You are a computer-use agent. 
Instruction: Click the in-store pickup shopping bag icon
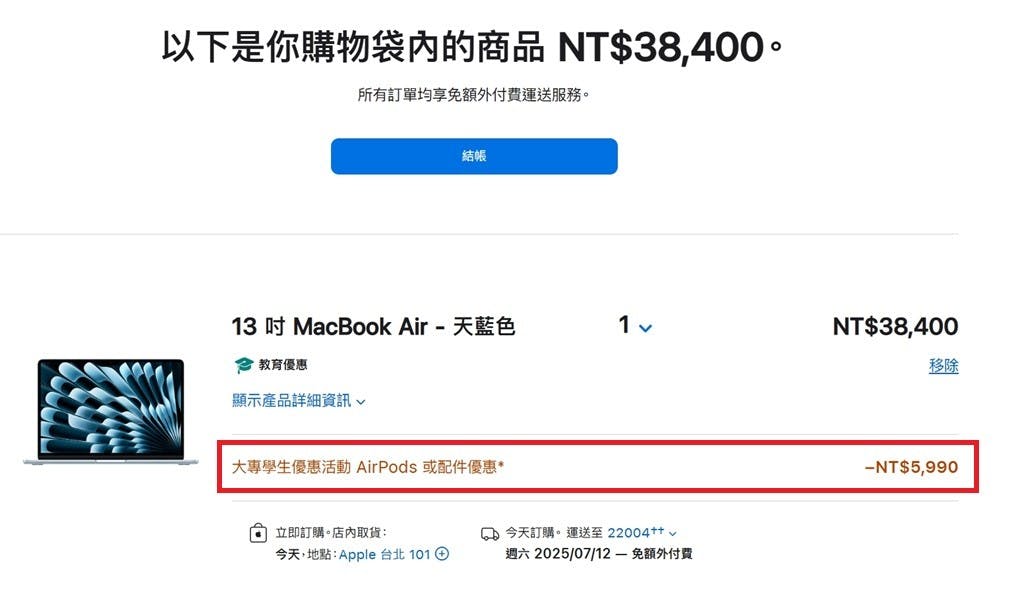click(x=258, y=533)
